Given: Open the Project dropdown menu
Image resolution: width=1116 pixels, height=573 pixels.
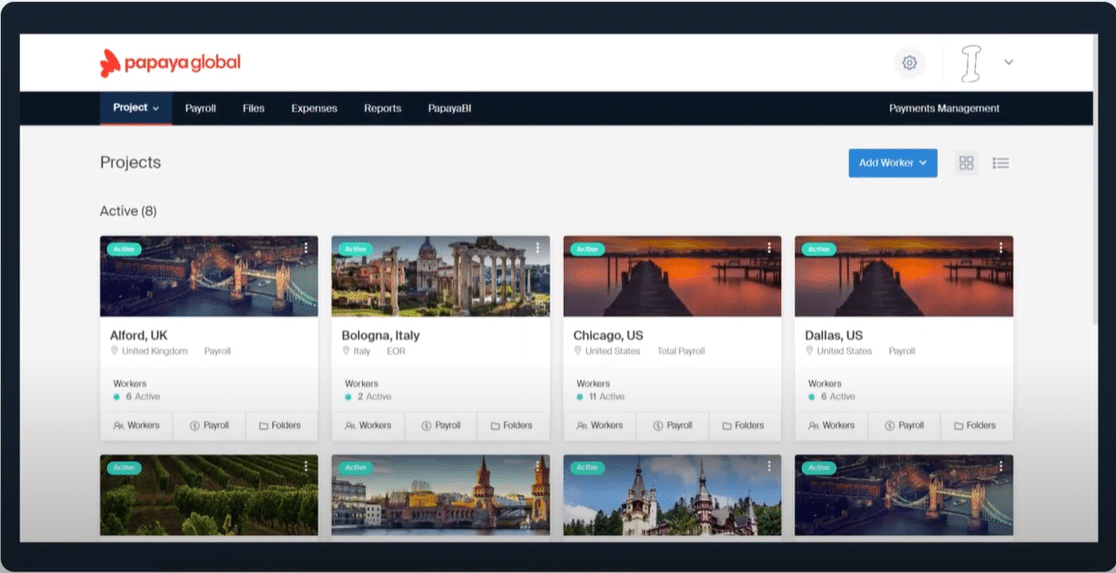Looking at the screenshot, I should [x=135, y=108].
